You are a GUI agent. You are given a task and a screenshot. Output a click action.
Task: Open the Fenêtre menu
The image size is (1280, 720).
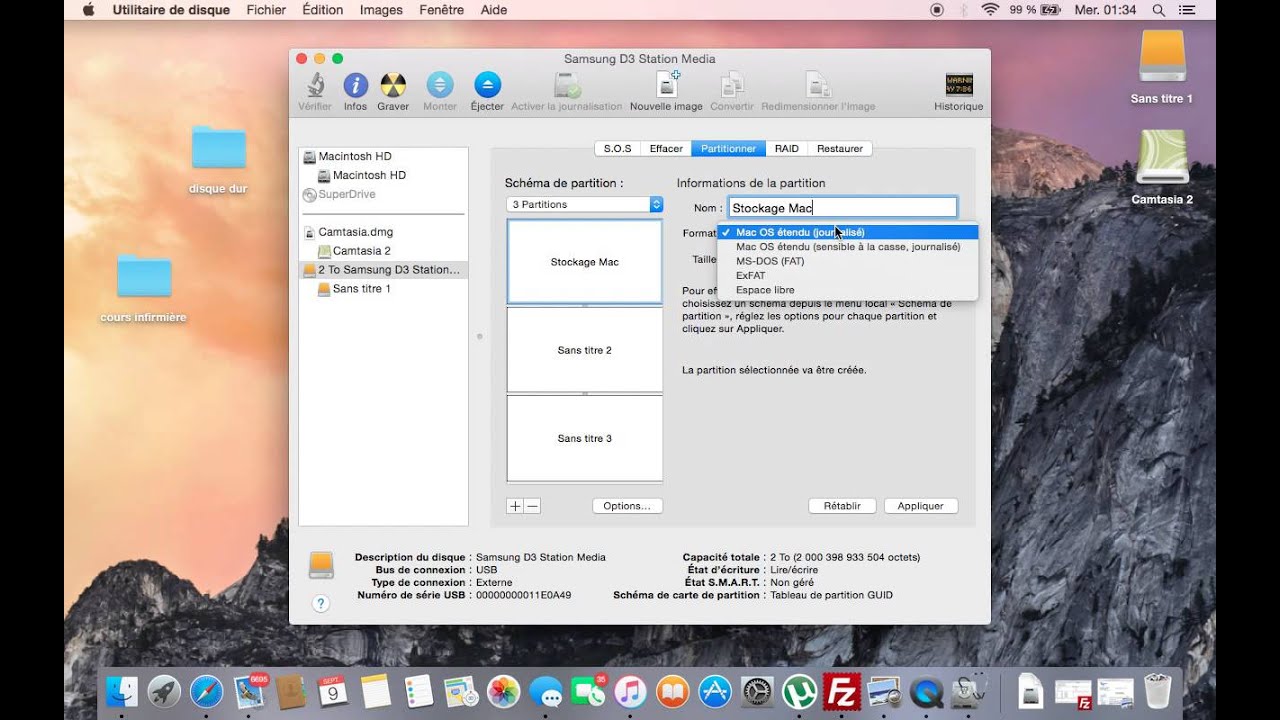(442, 10)
